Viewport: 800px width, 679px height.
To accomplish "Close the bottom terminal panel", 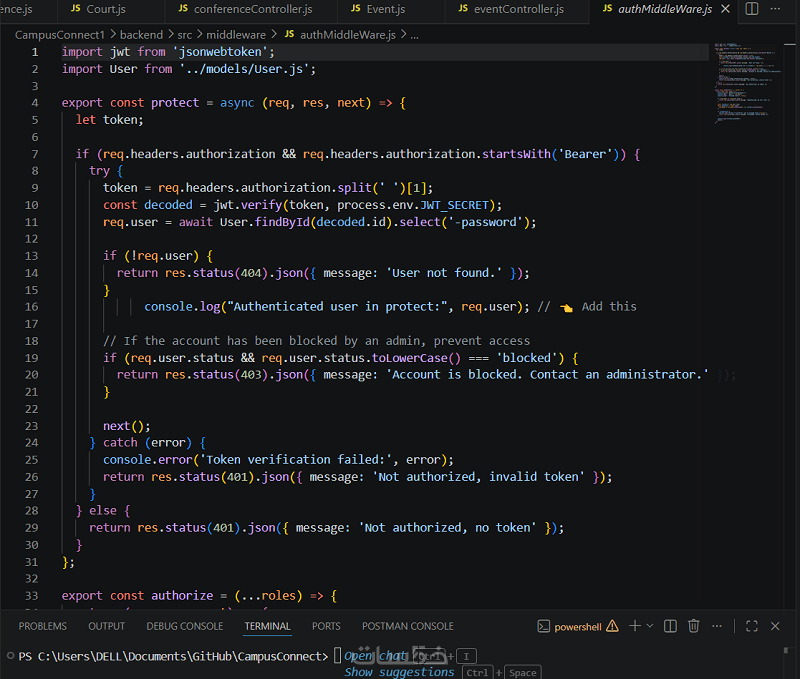I will pyautogui.click(x=775, y=626).
